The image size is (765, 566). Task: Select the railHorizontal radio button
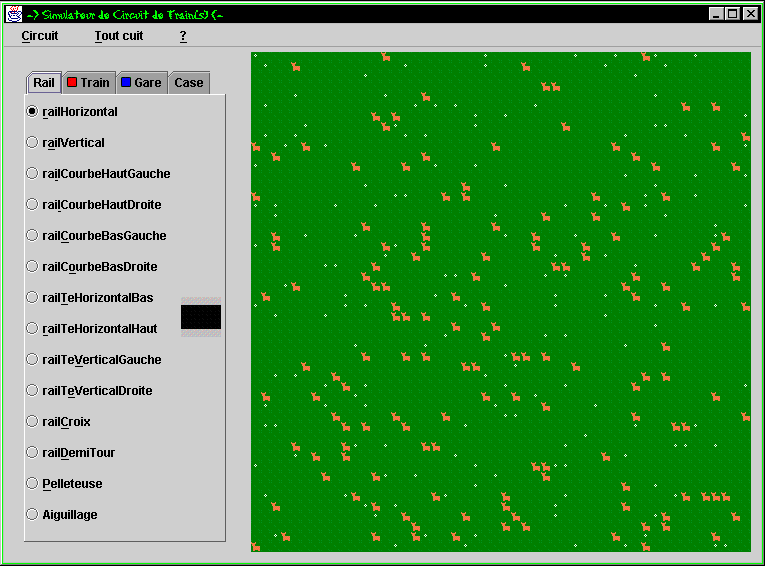coord(33,112)
